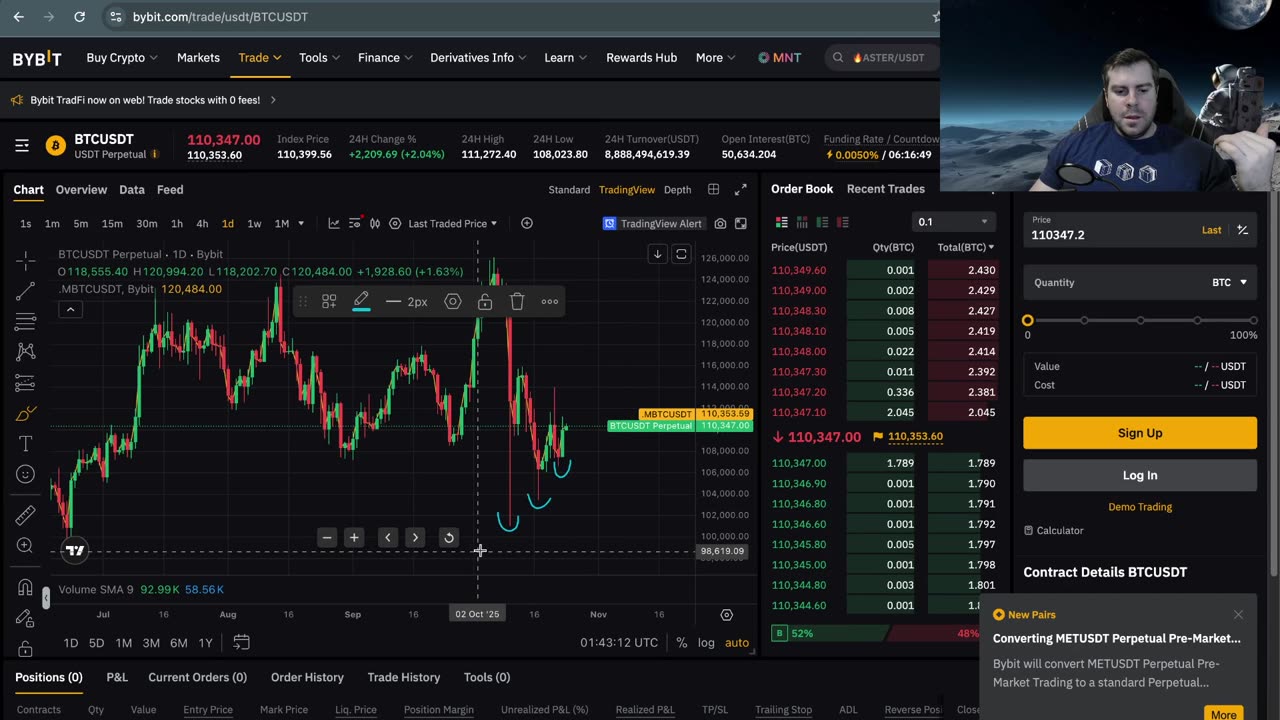
Task: Open the Markets page
Action: [x=198, y=58]
